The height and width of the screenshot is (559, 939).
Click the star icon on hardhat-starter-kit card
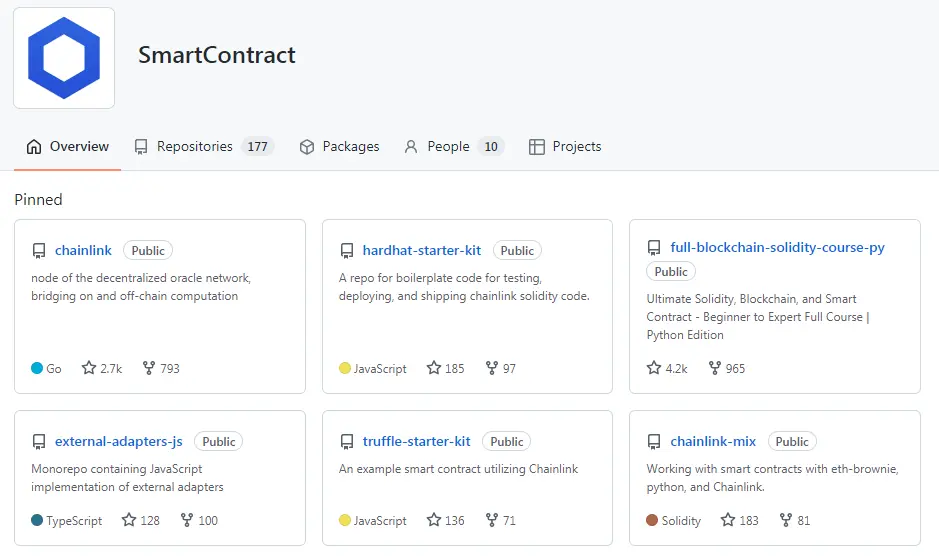[x=434, y=368]
